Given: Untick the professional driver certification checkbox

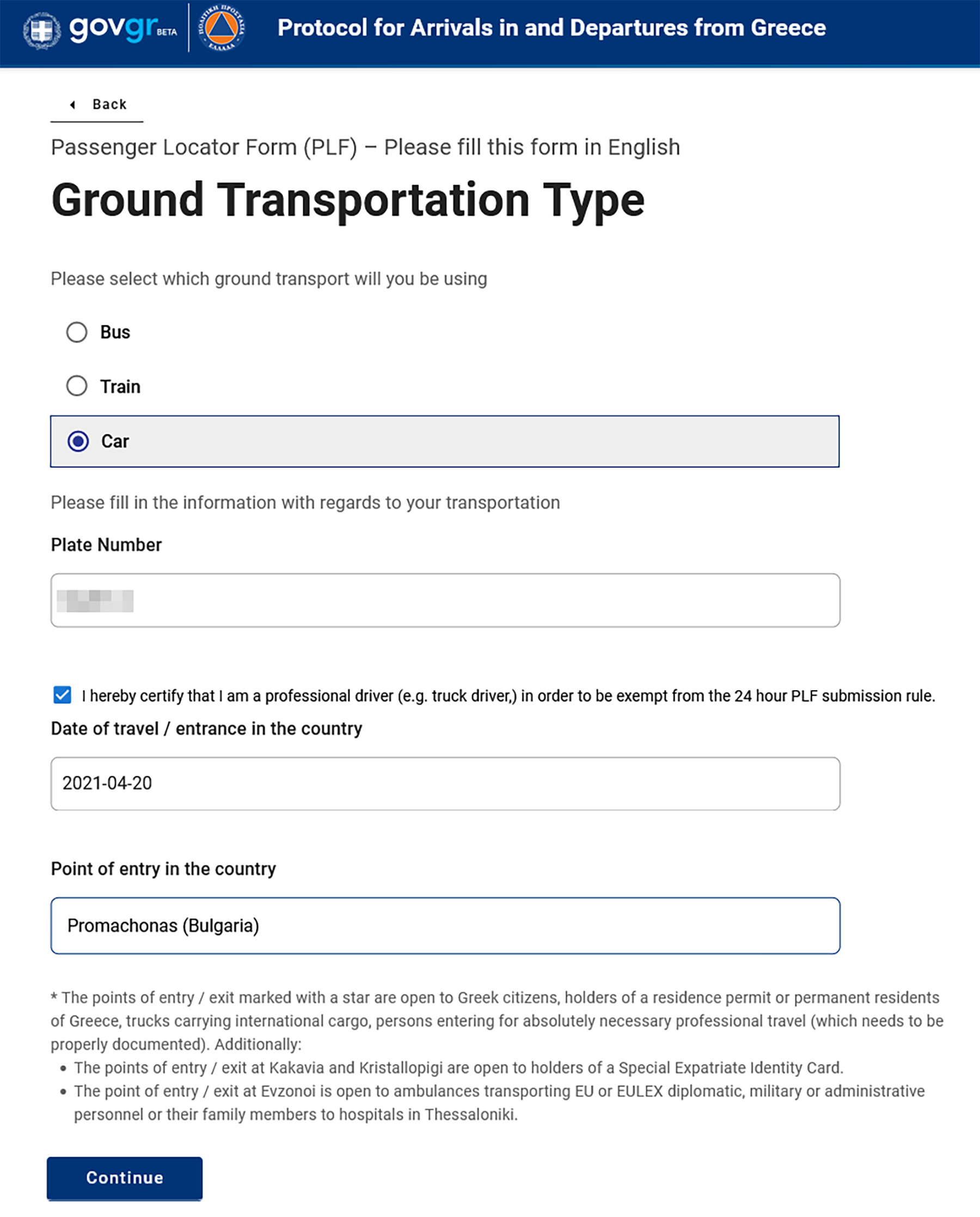Looking at the screenshot, I should pos(62,695).
